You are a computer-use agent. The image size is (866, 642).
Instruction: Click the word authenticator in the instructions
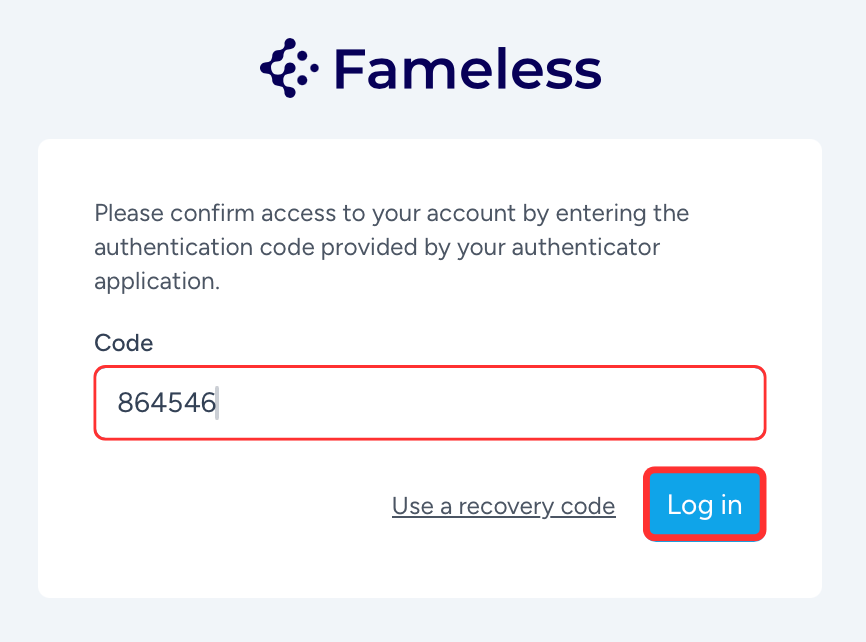click(585, 248)
